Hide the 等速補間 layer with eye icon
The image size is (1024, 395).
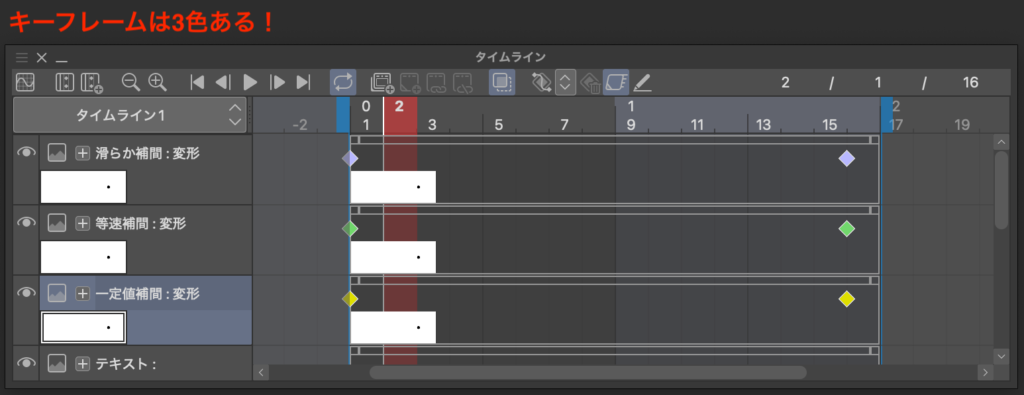pyautogui.click(x=26, y=223)
